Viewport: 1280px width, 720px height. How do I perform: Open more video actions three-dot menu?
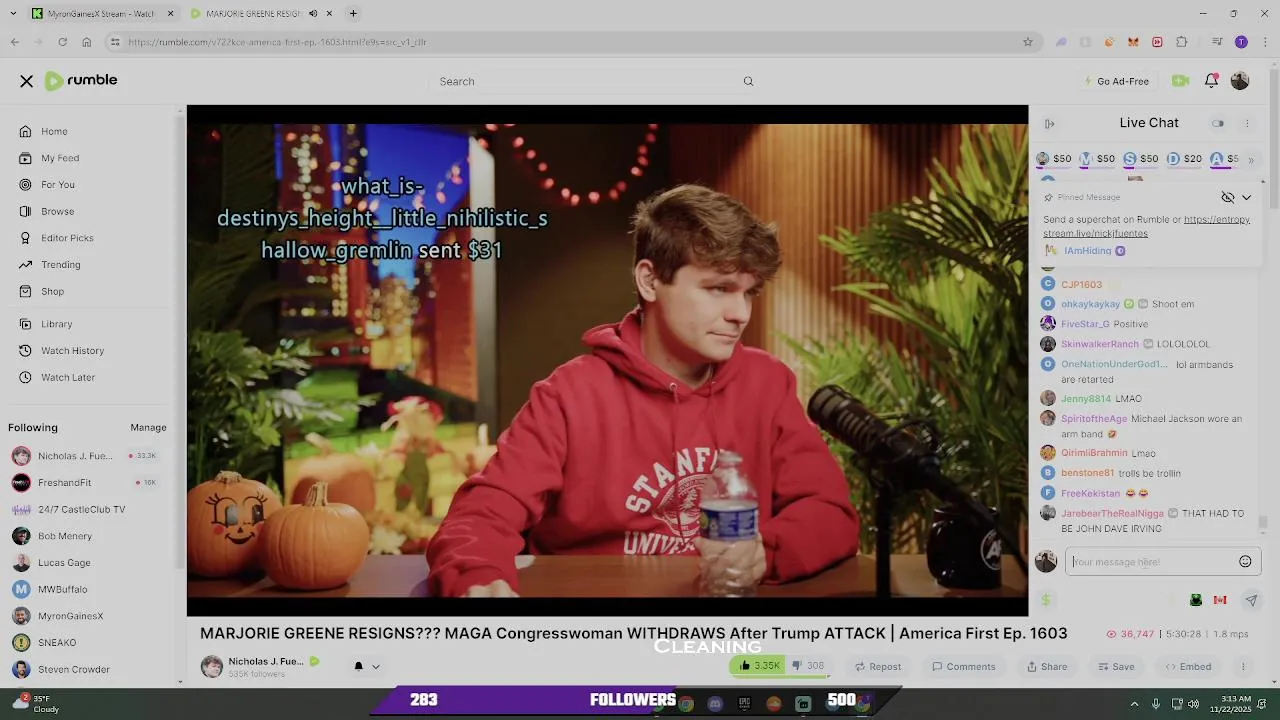[1243, 667]
